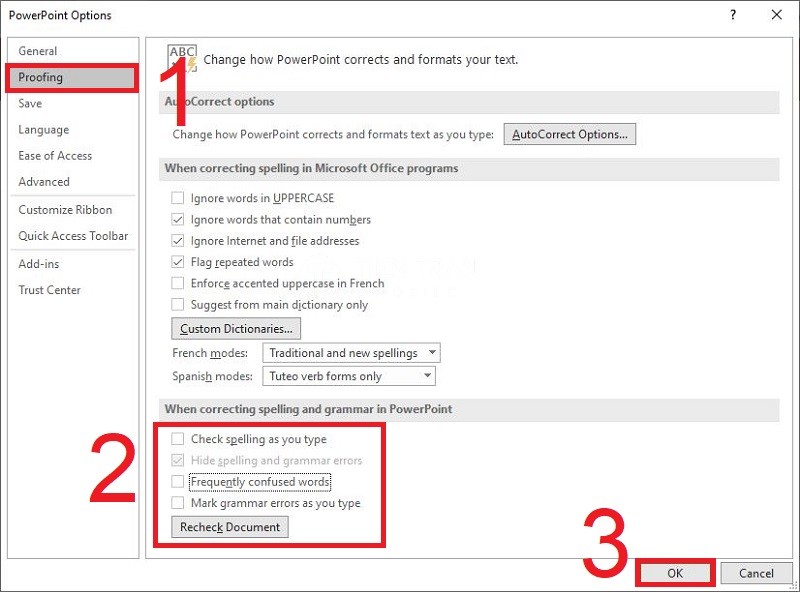Close the PowerPoint Options dialog
The width and height of the screenshot is (800, 592).
point(776,15)
